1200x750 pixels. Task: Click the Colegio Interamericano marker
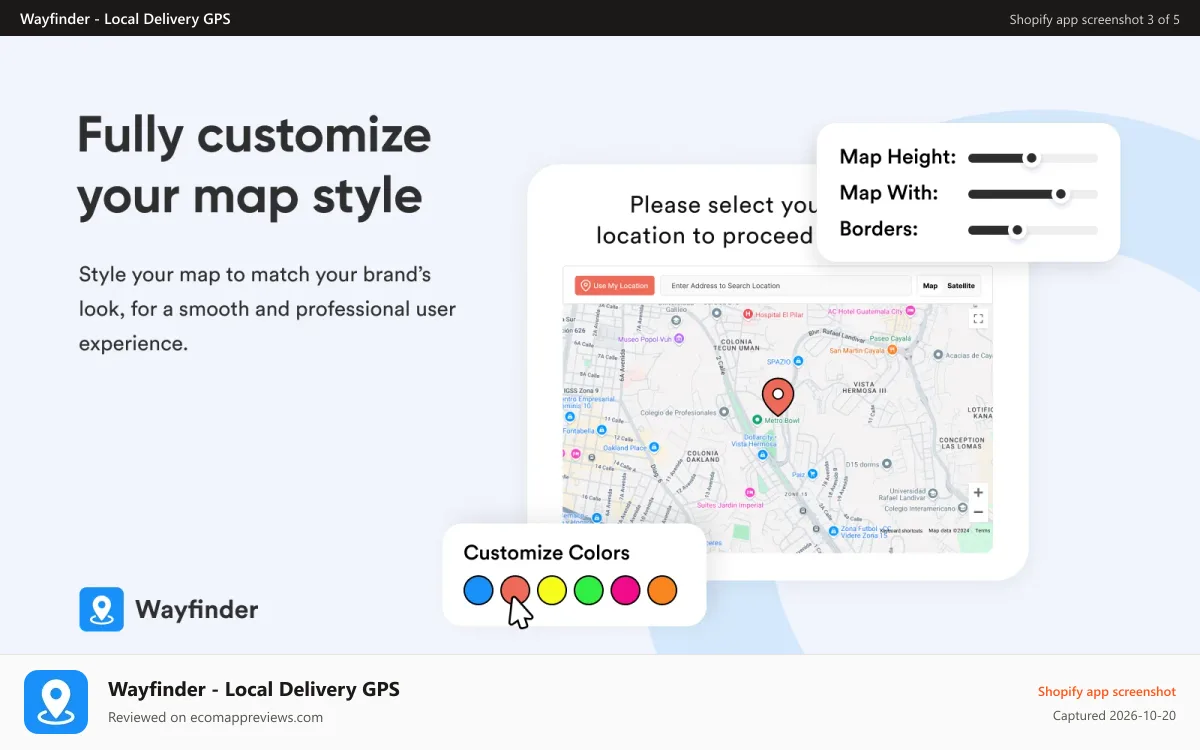point(963,508)
